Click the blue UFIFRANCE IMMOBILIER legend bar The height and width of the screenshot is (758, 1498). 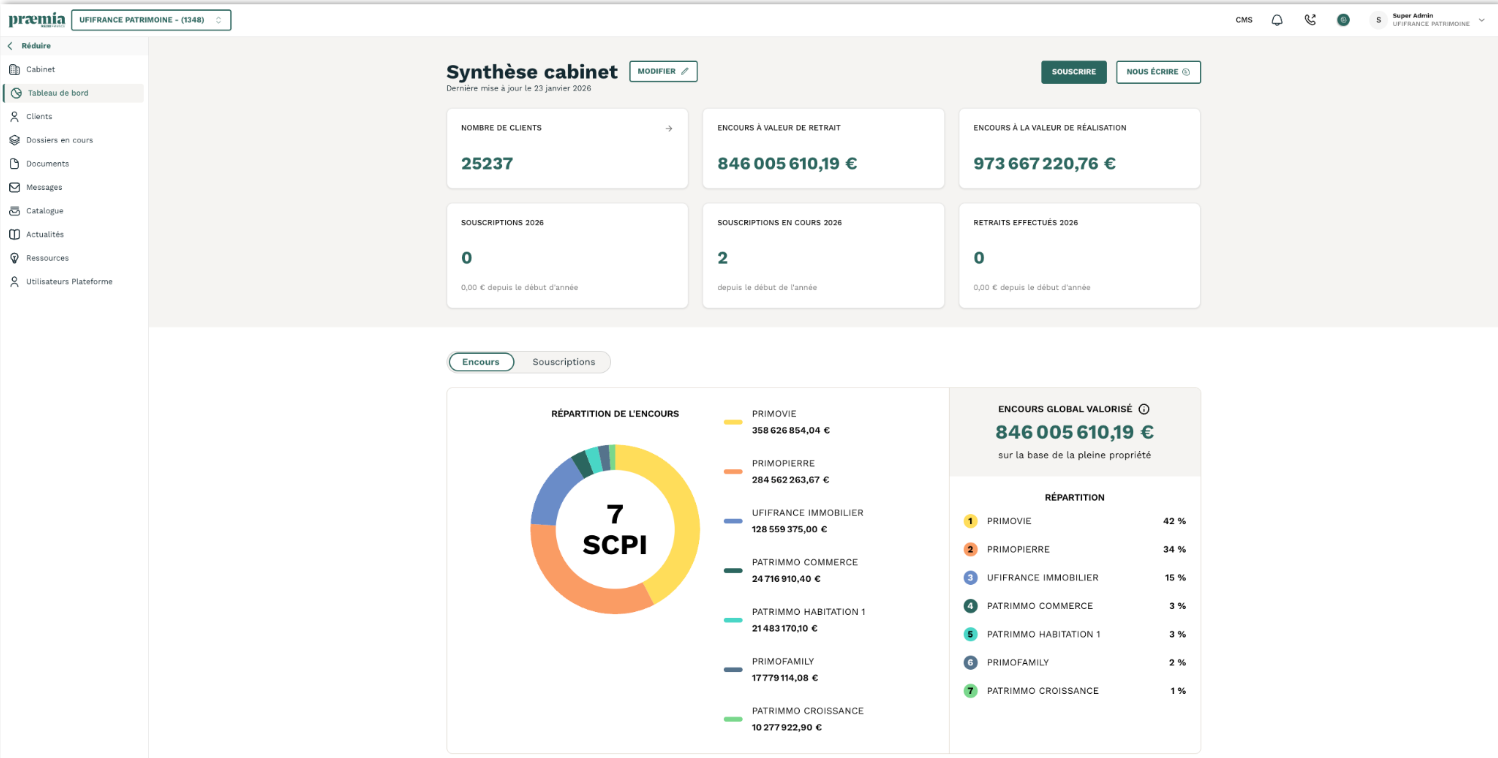click(x=733, y=521)
